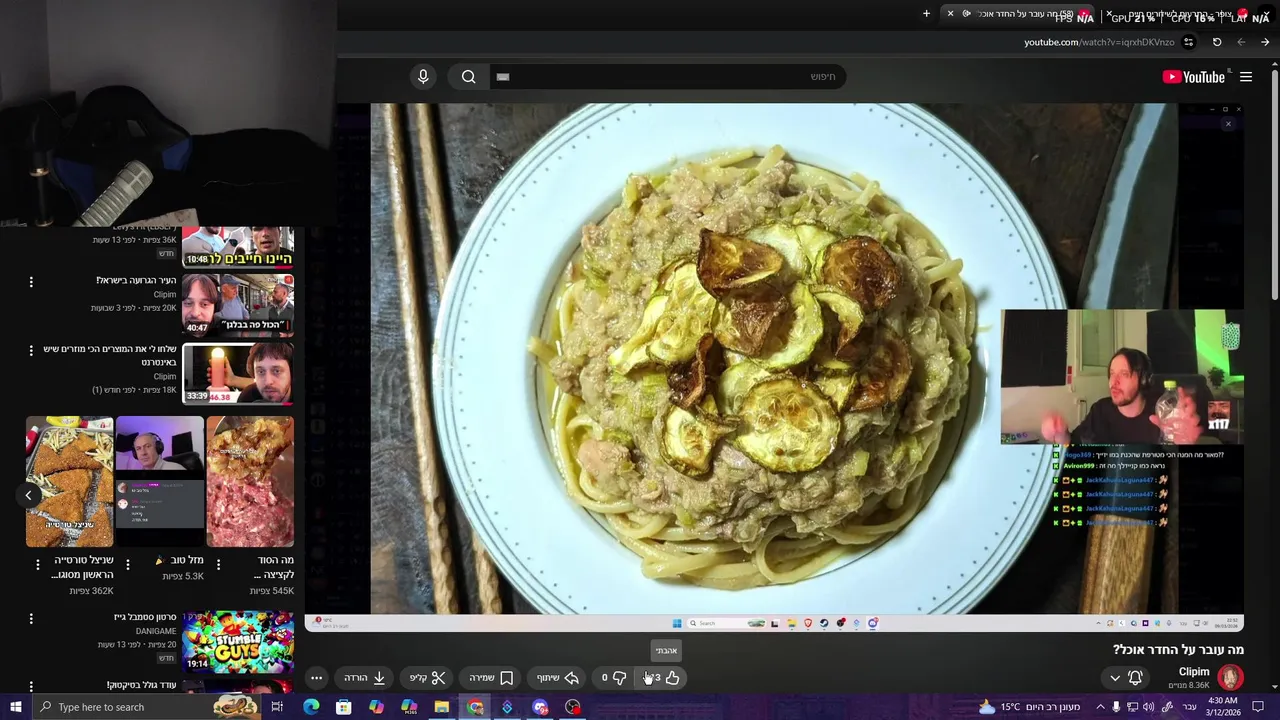Image resolution: width=1280 pixels, height=720 pixels.
Task: Open notification center on taskbar
Action: coord(1259,707)
